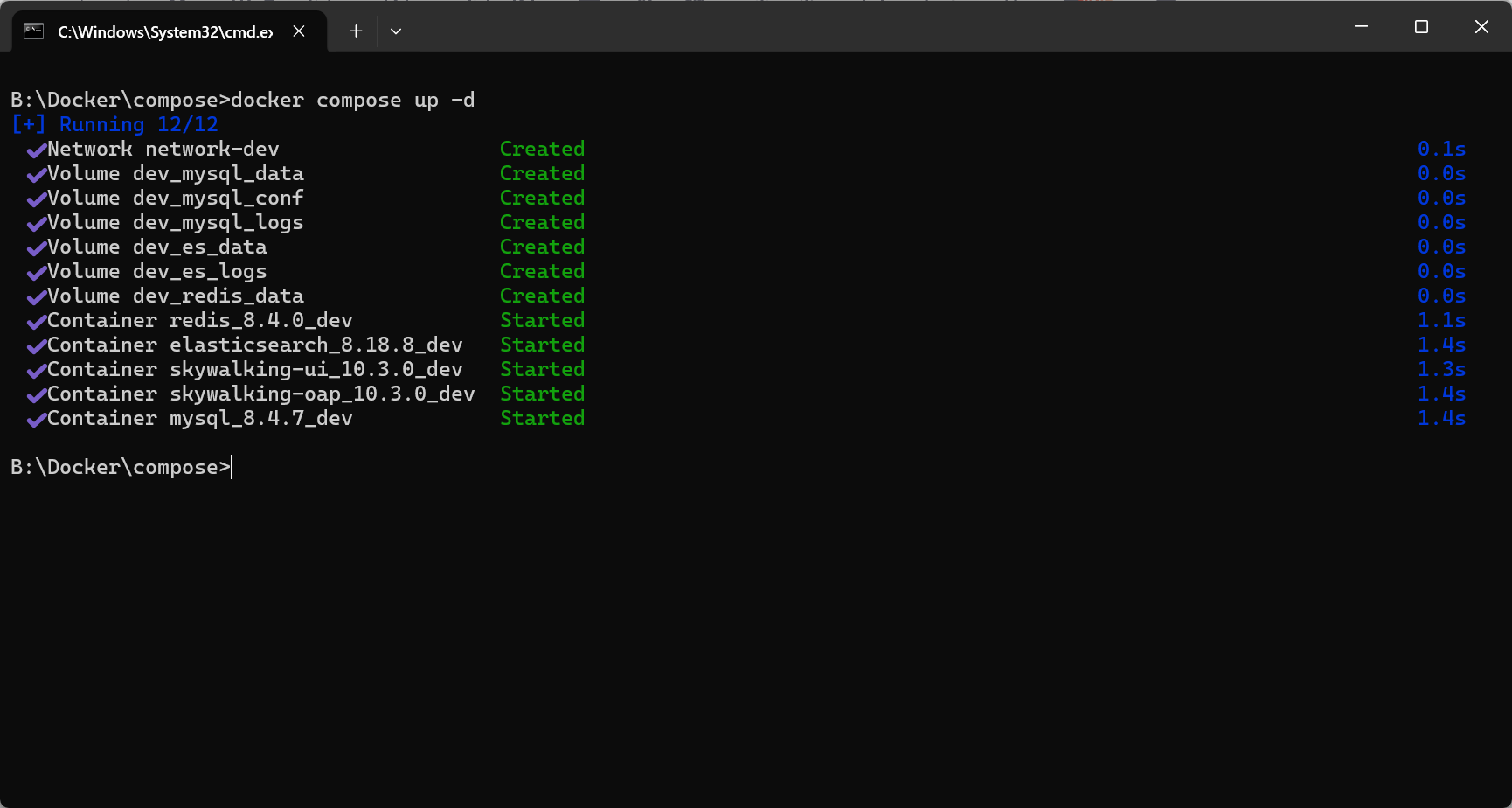Minimize the terminal window
This screenshot has height=808, width=1512.
tap(1361, 27)
